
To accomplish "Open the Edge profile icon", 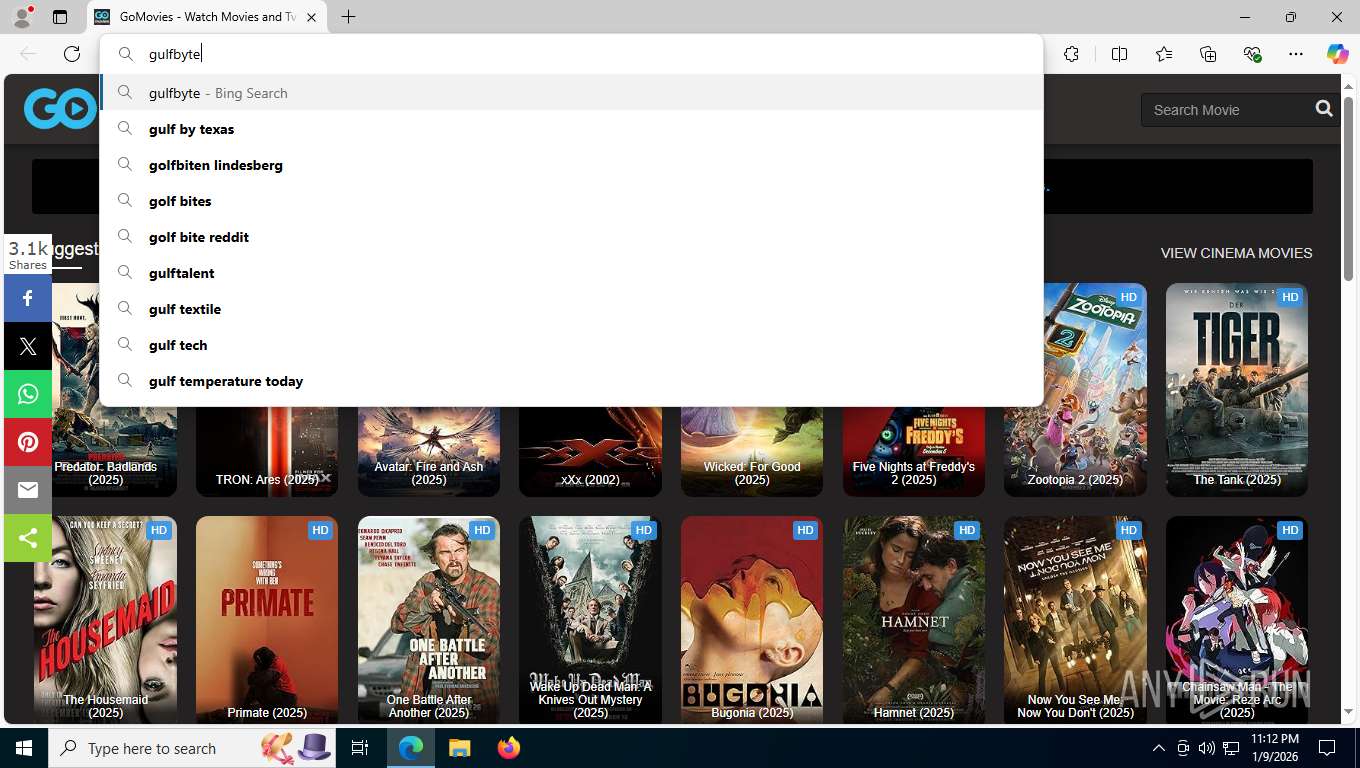I will [22, 17].
